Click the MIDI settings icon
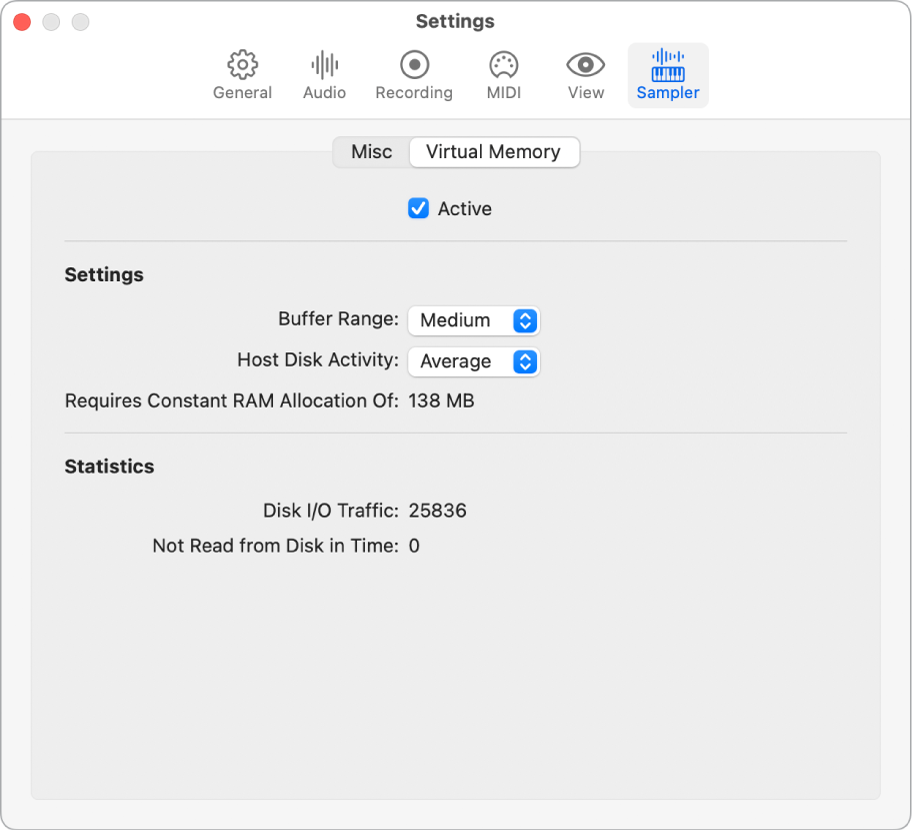This screenshot has width=912, height=830. (503, 74)
